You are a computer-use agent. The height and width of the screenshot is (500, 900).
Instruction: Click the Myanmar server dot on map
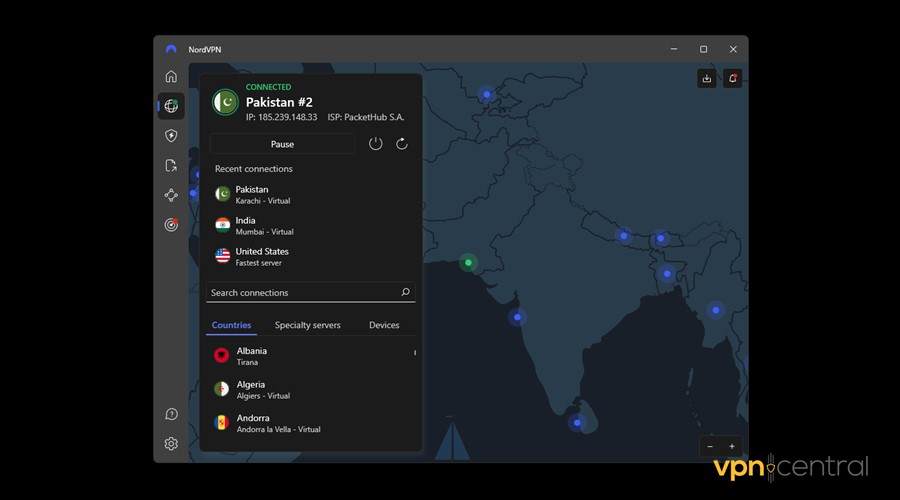tap(715, 310)
